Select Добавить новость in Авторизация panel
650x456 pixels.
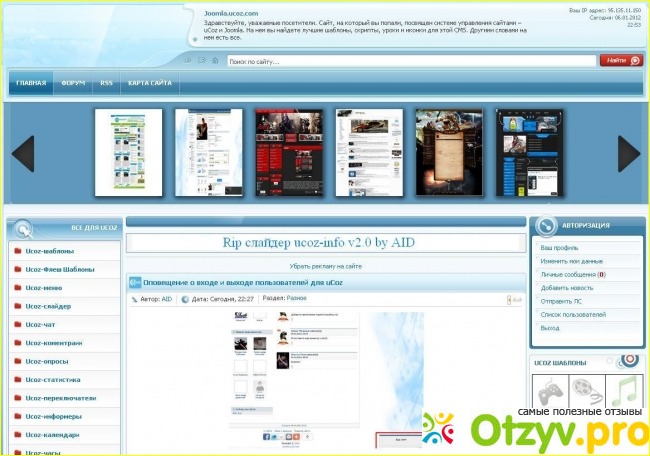[x=568, y=287]
